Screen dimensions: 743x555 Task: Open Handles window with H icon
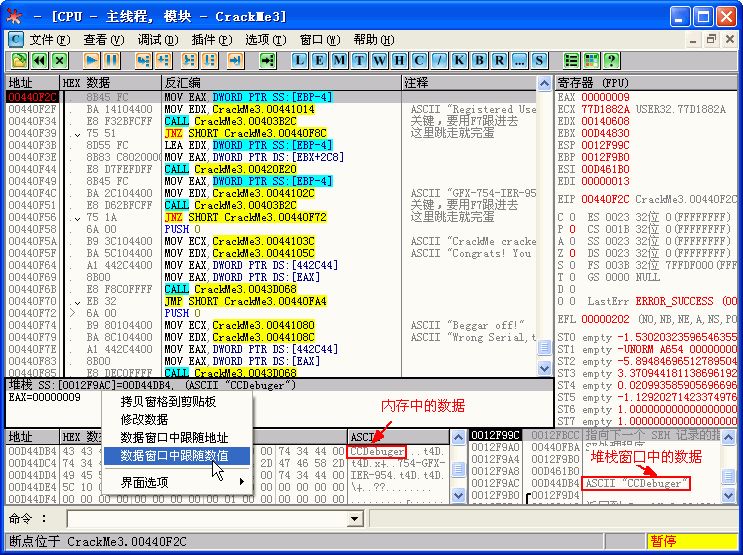coord(399,61)
